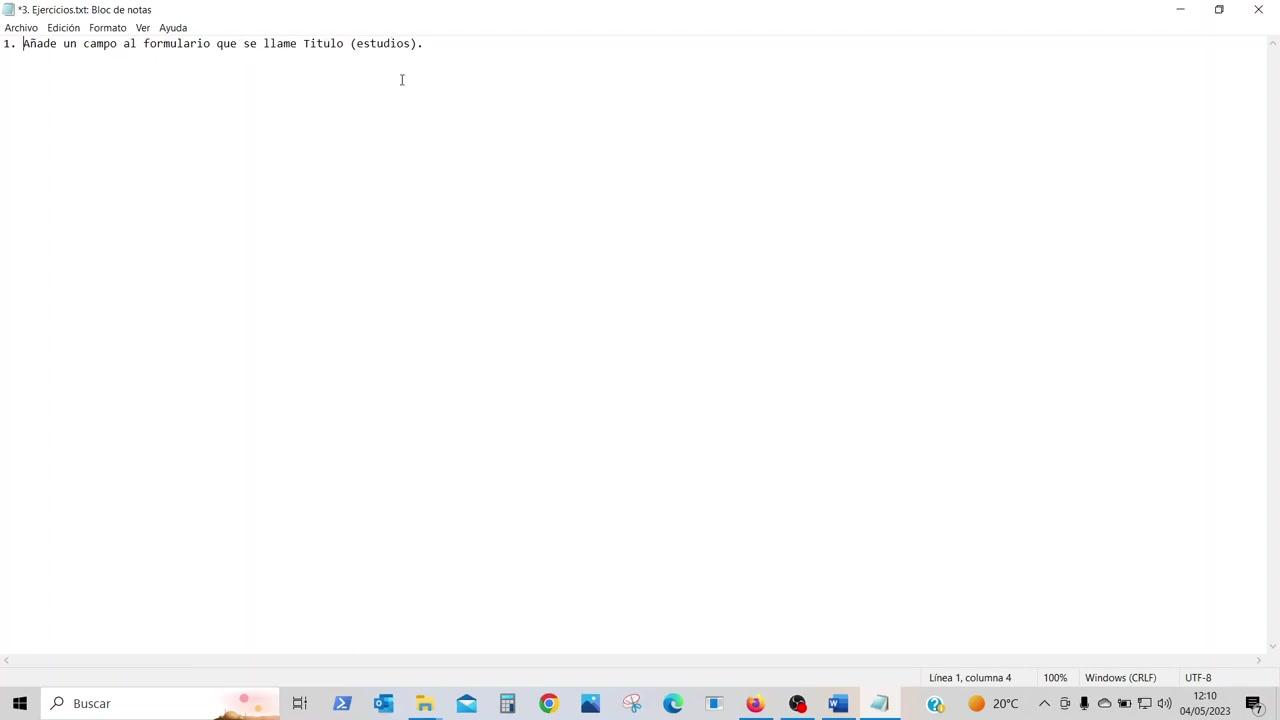This screenshot has width=1280, height=720.
Task: Open the Windows Start menu
Action: [x=20, y=704]
